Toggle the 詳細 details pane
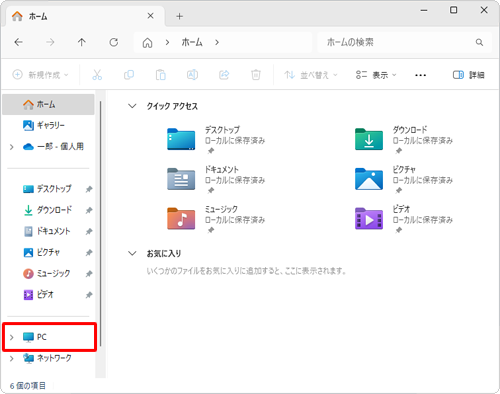 click(x=468, y=75)
